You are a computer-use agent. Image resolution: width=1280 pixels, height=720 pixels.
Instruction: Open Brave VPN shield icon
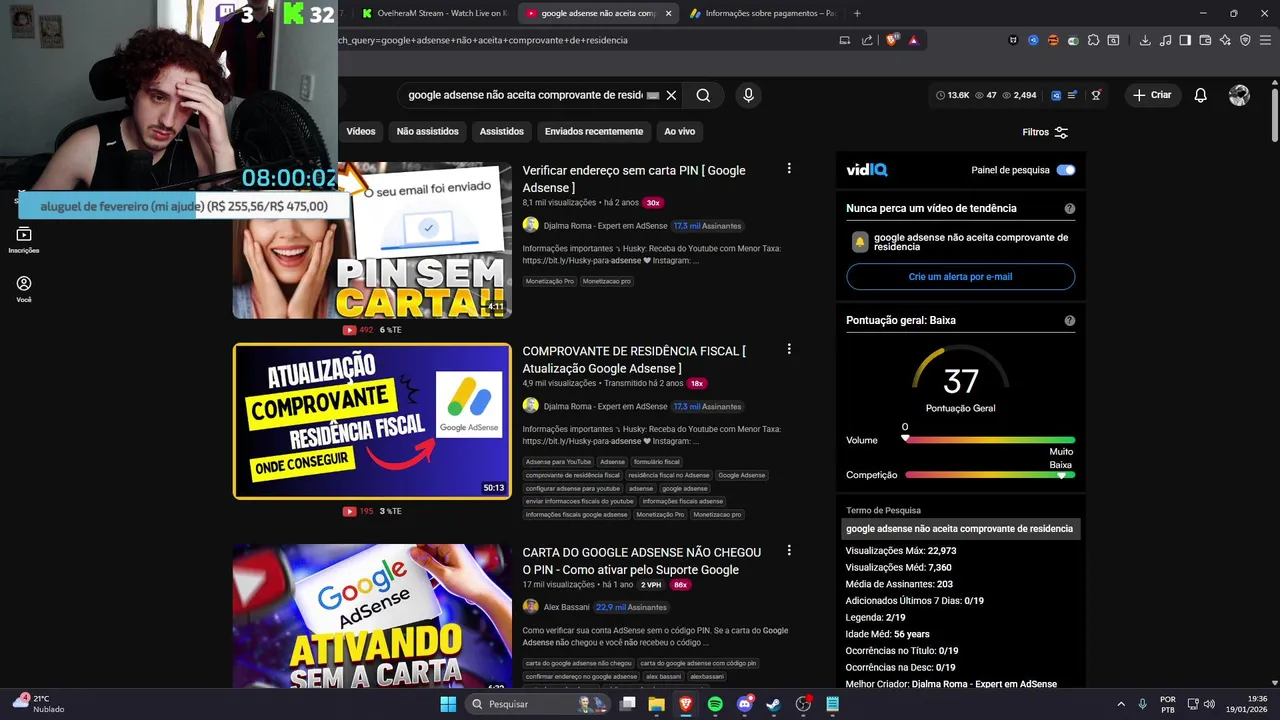(x=1245, y=40)
